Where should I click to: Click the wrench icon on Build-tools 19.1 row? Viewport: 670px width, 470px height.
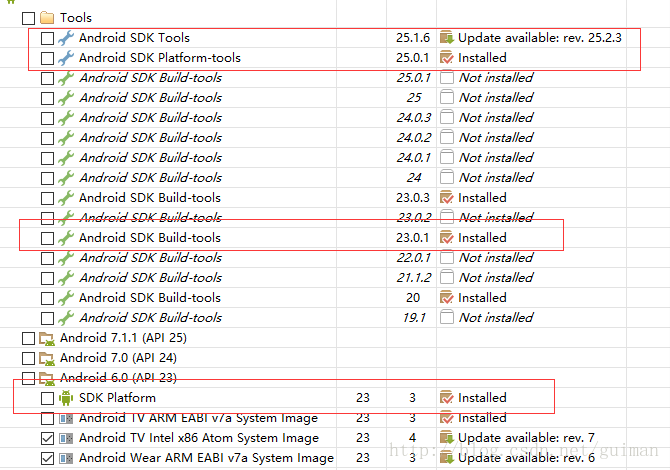pyautogui.click(x=66, y=318)
